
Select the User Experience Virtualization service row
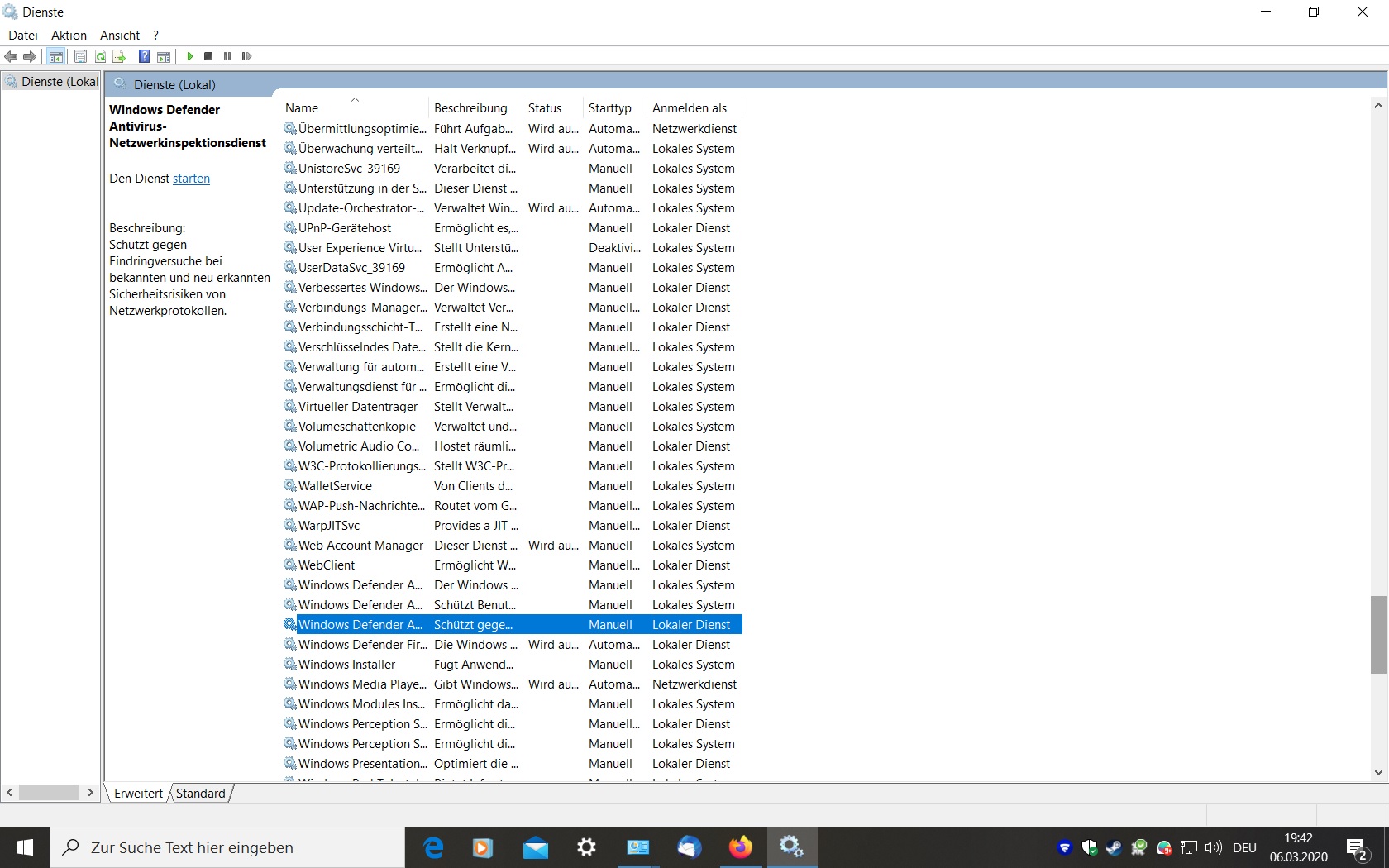(512, 248)
